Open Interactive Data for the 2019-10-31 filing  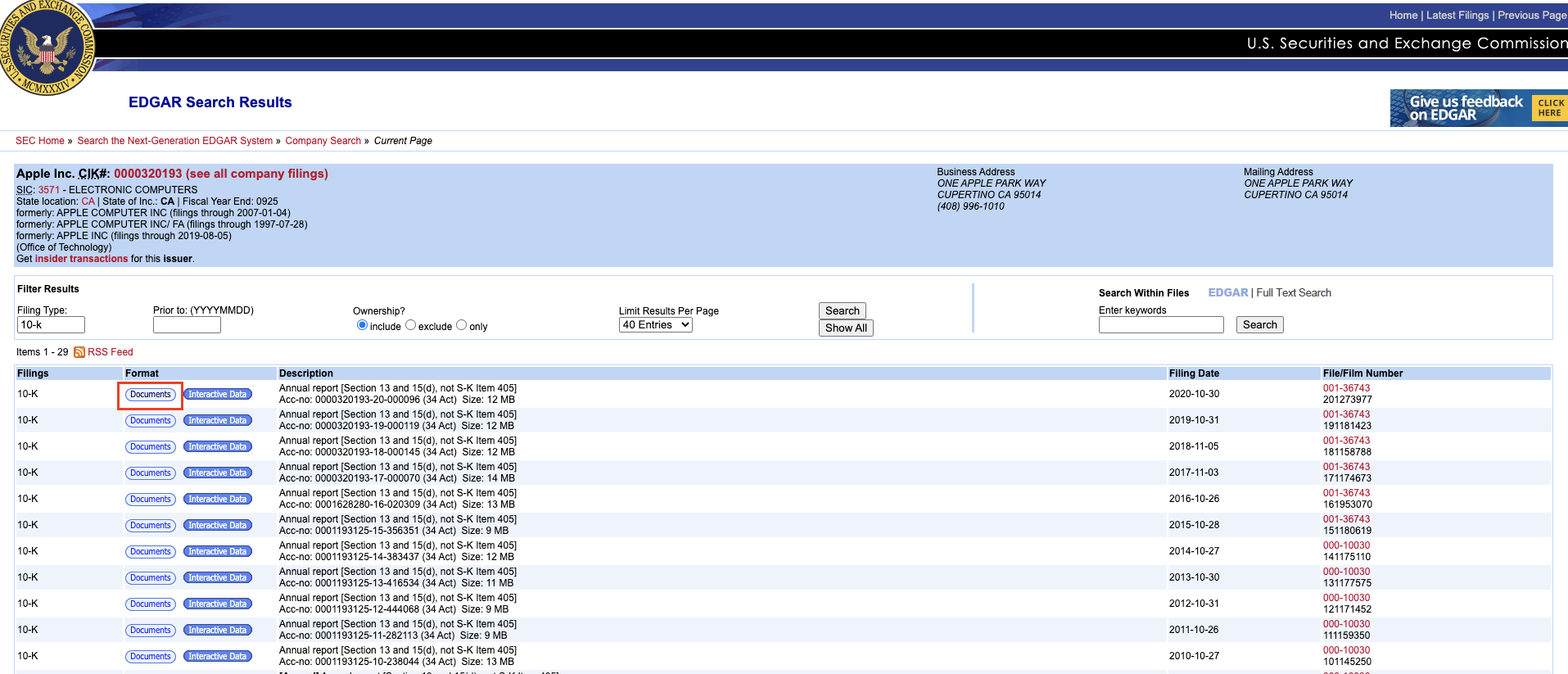[x=218, y=421]
